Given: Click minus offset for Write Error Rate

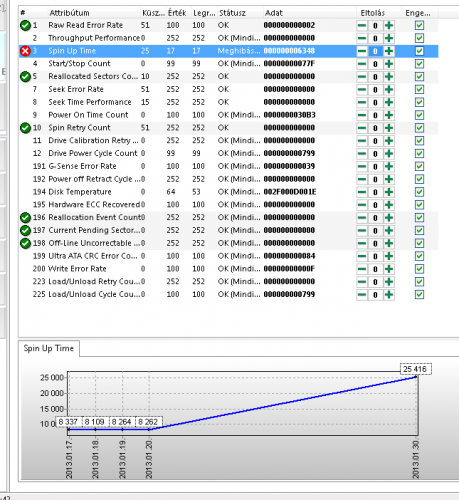Looking at the screenshot, I should [362, 269].
